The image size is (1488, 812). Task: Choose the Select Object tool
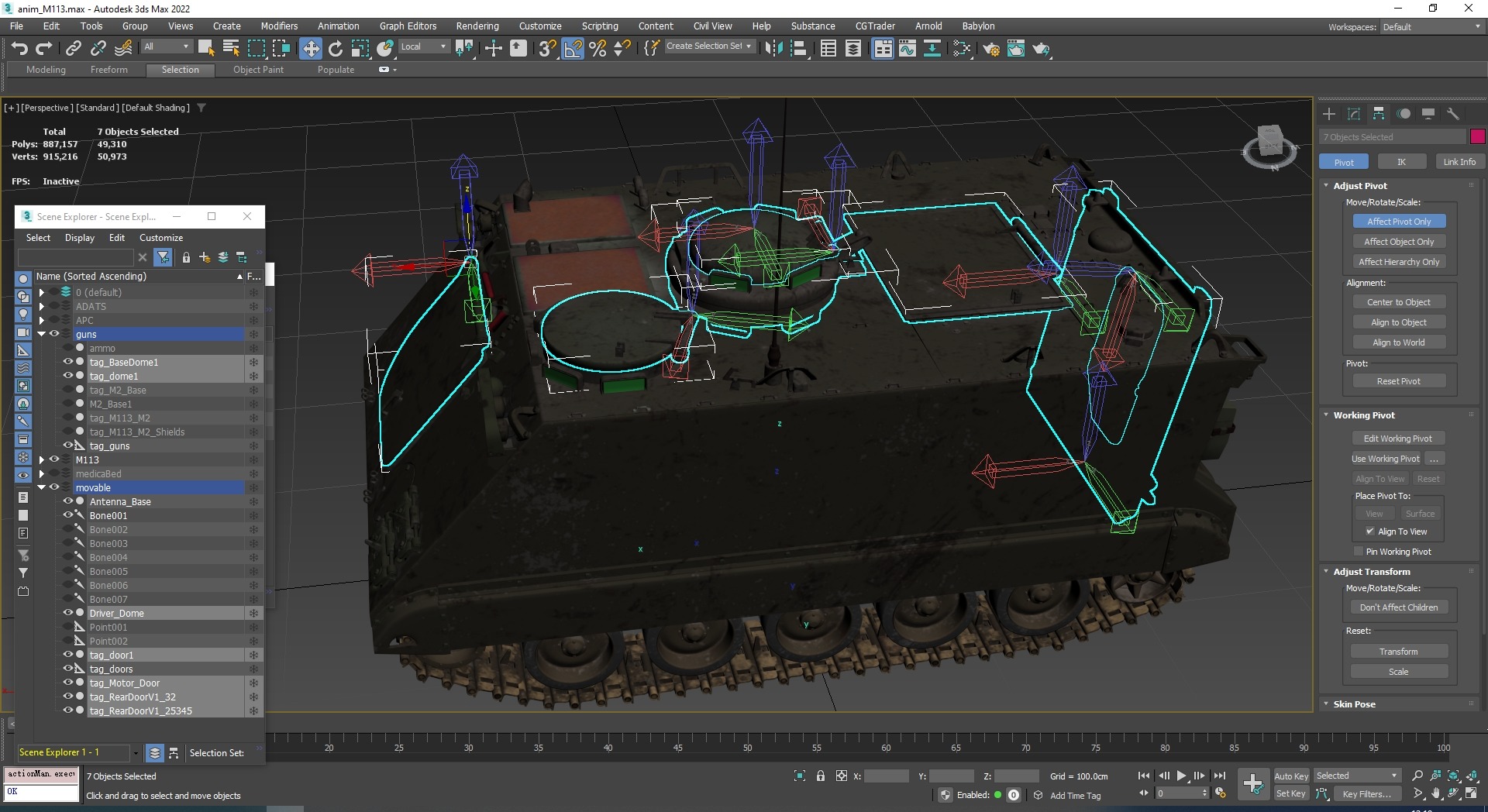(206, 48)
